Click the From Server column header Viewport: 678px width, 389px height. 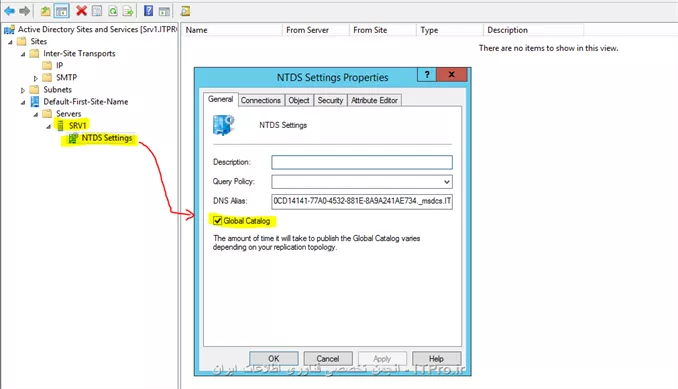(315, 30)
